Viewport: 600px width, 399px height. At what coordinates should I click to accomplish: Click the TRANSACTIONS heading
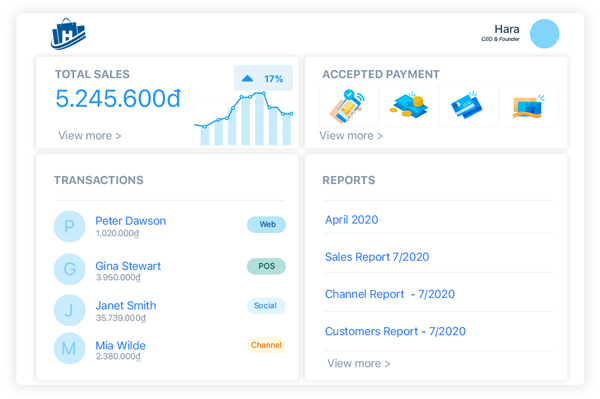tap(99, 180)
